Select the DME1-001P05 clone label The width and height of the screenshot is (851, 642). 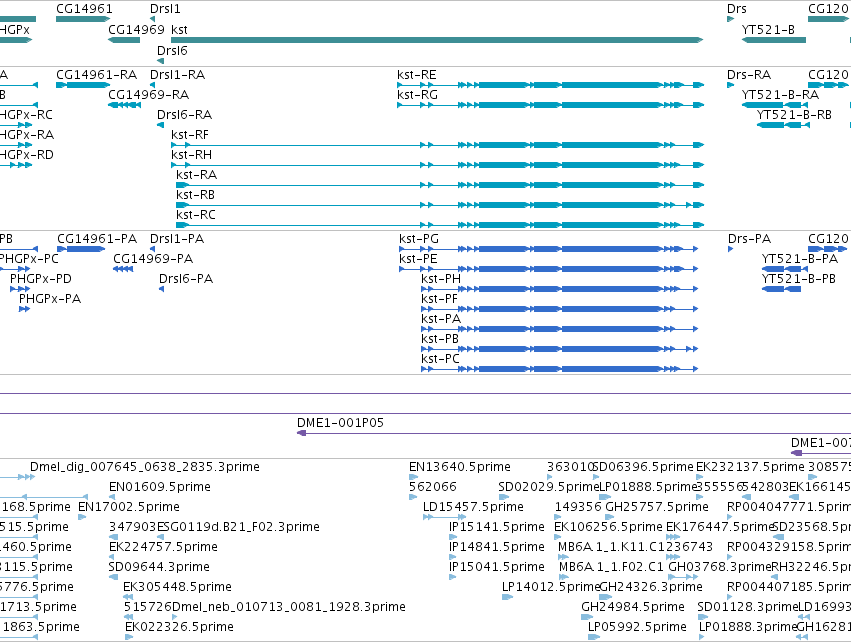point(340,423)
